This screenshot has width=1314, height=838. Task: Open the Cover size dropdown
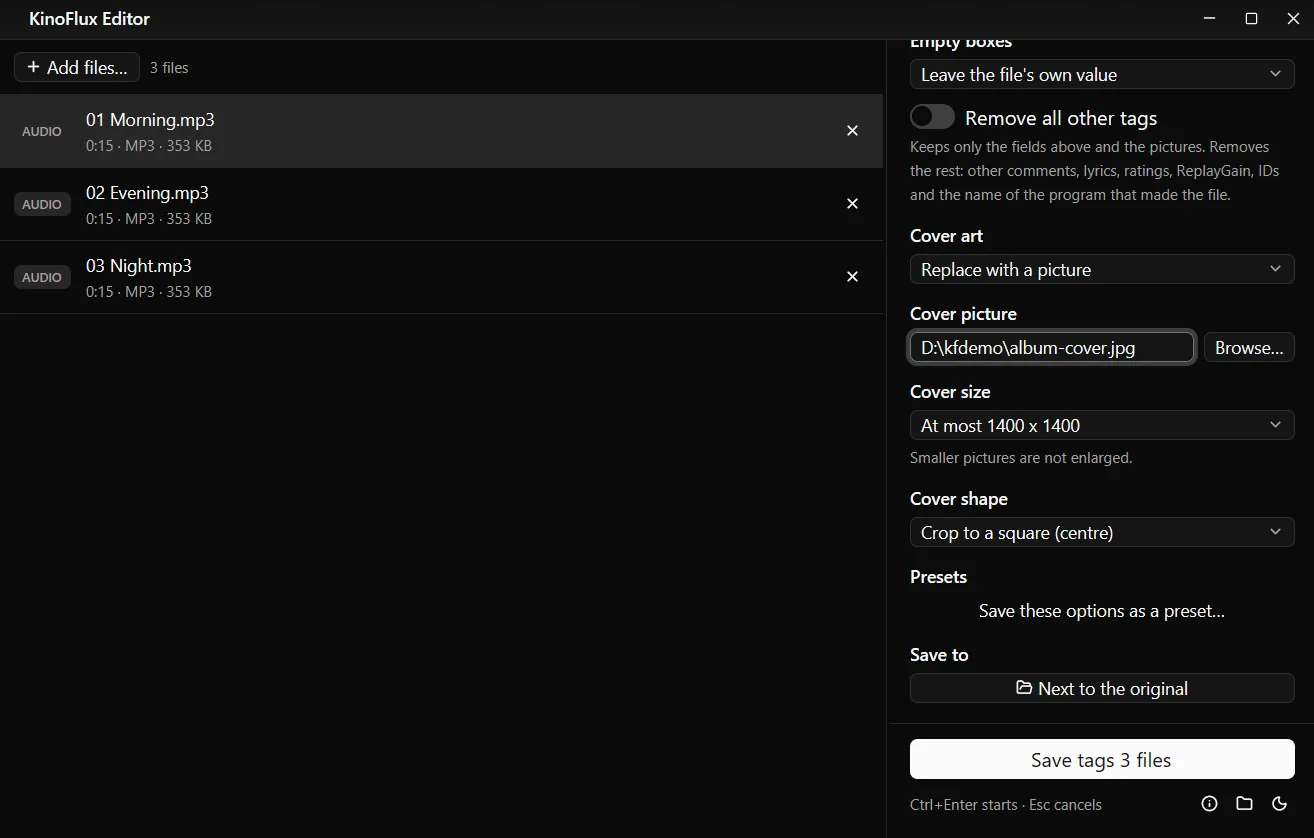1102,425
